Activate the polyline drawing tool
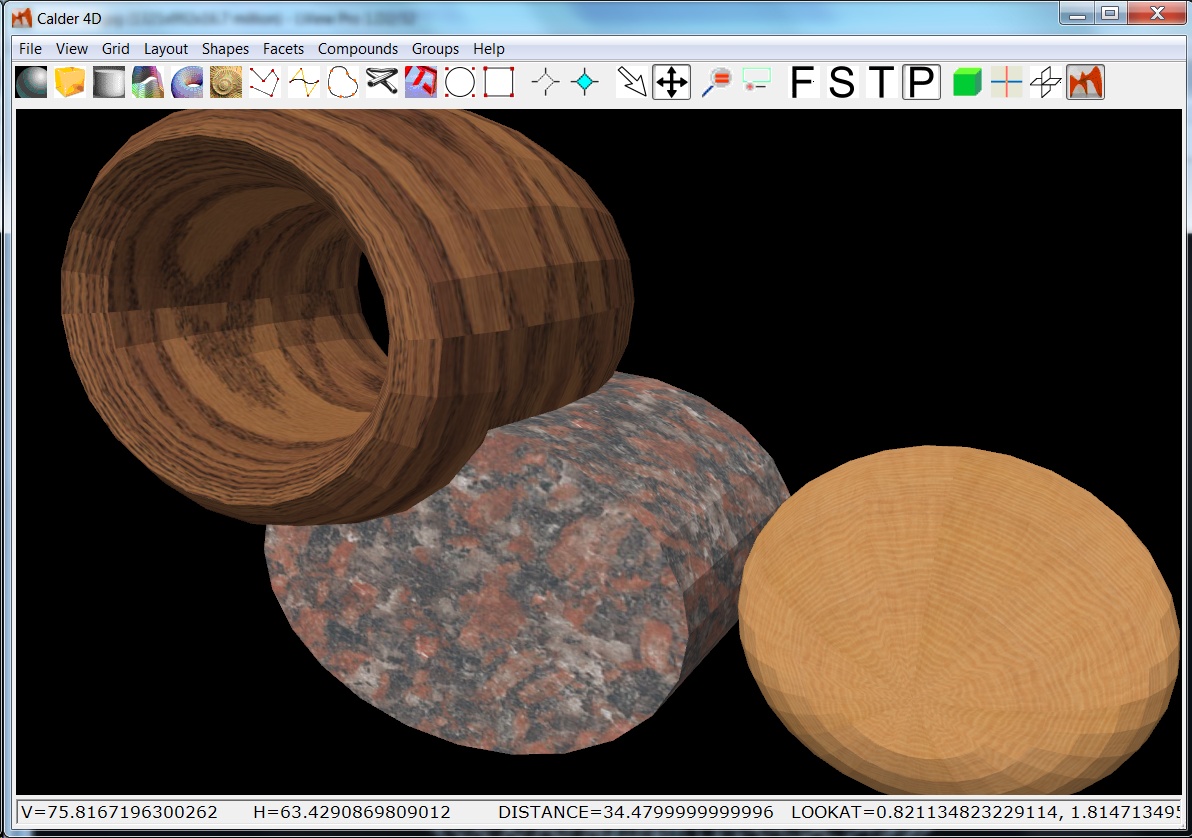1192x838 pixels. 264,82
